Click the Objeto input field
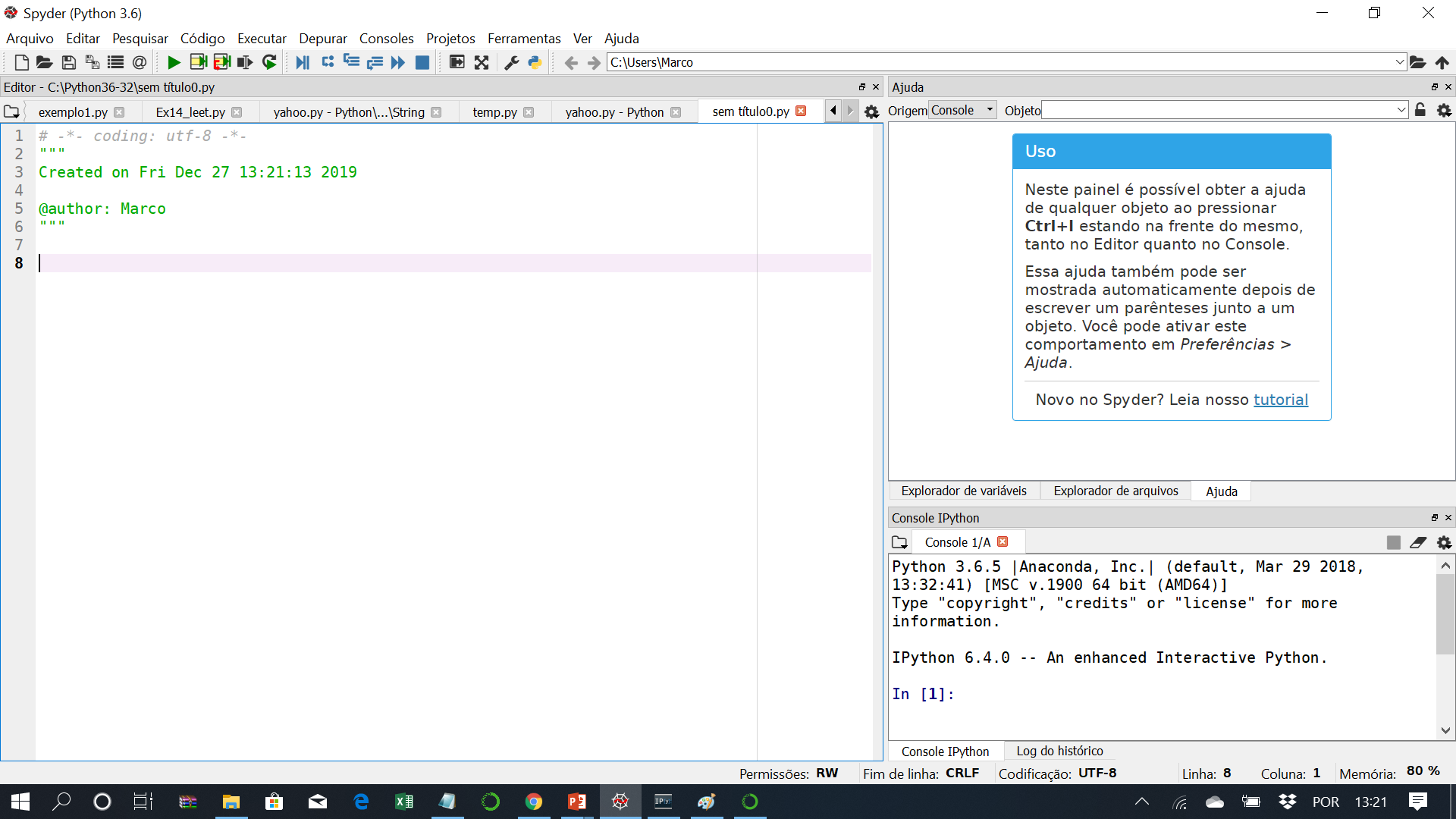Image resolution: width=1456 pixels, height=819 pixels. tap(1218, 110)
